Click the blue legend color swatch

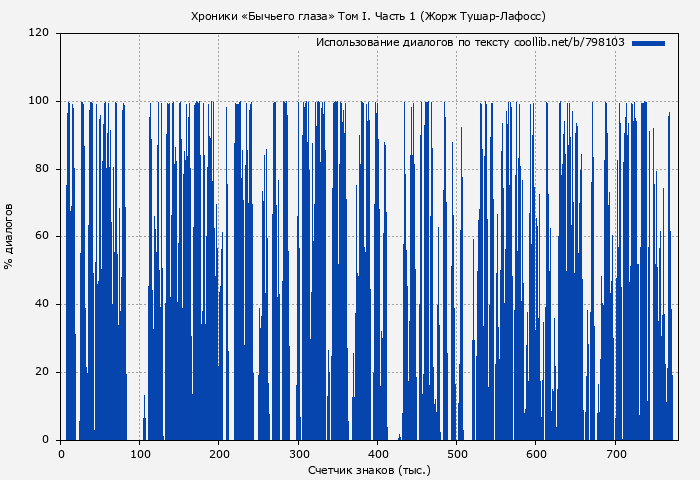(x=648, y=43)
